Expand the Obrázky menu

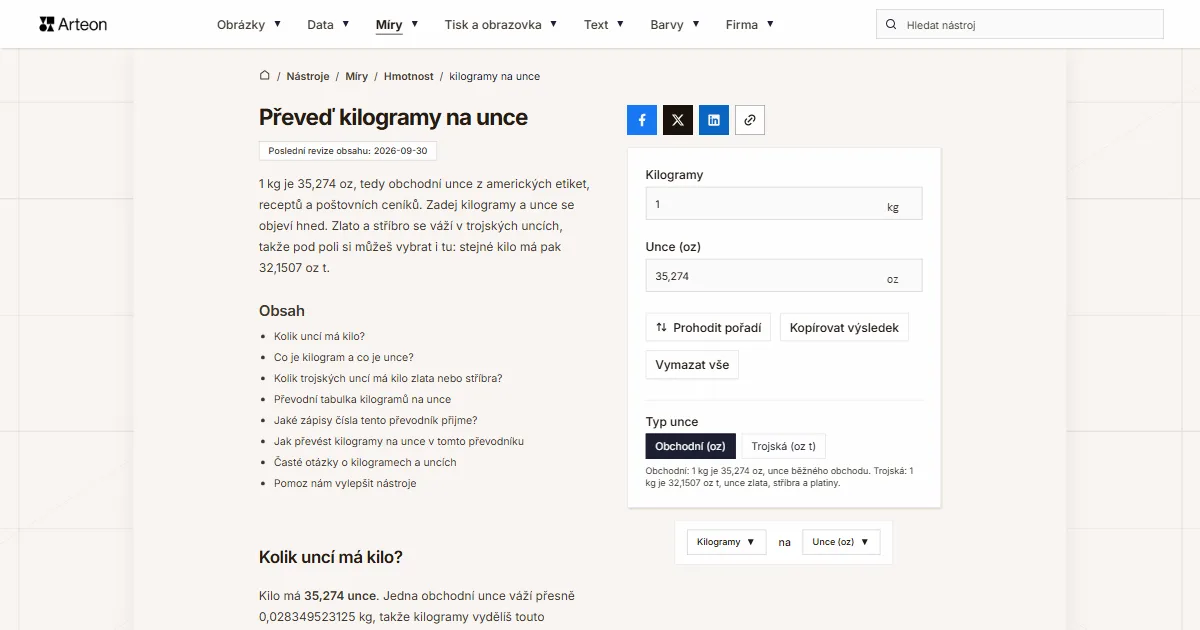[249, 24]
